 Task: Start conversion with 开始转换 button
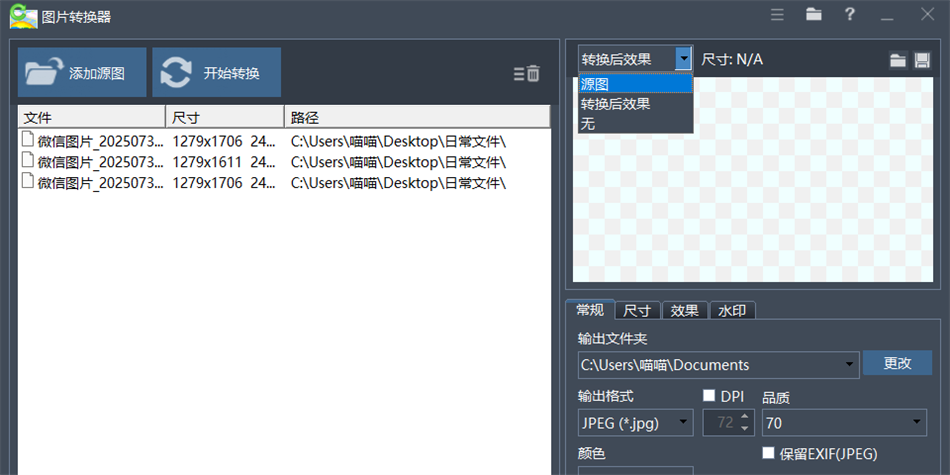coord(216,73)
